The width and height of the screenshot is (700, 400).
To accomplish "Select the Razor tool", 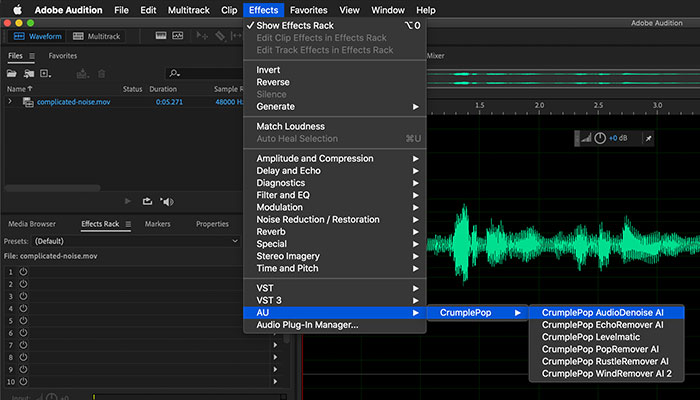I will pos(220,36).
